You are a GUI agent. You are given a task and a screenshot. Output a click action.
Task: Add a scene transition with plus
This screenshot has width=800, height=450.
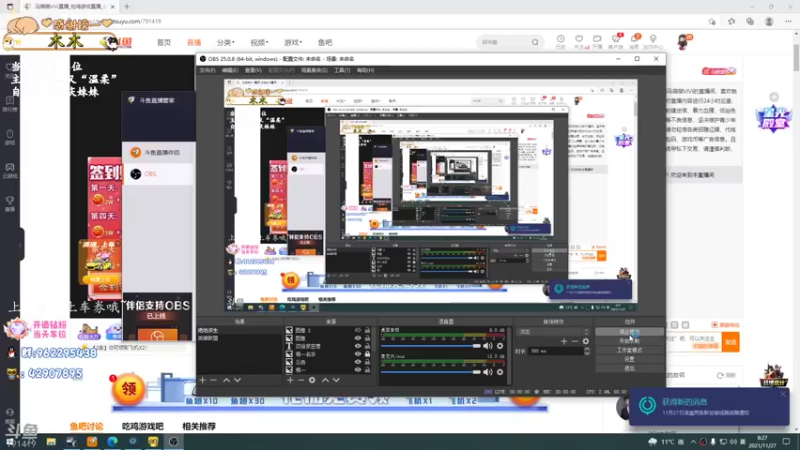point(564,341)
